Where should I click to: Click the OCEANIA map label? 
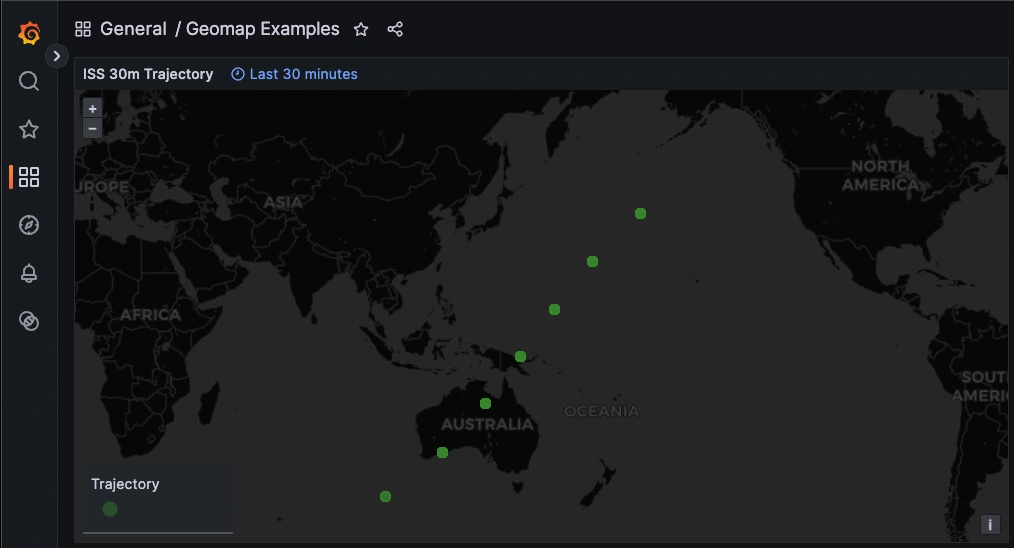point(601,411)
